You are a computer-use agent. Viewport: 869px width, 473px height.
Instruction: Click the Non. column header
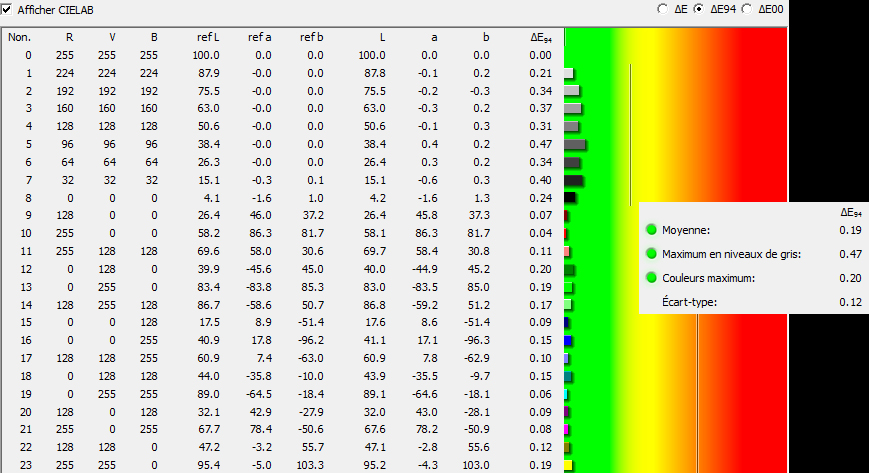pos(19,37)
